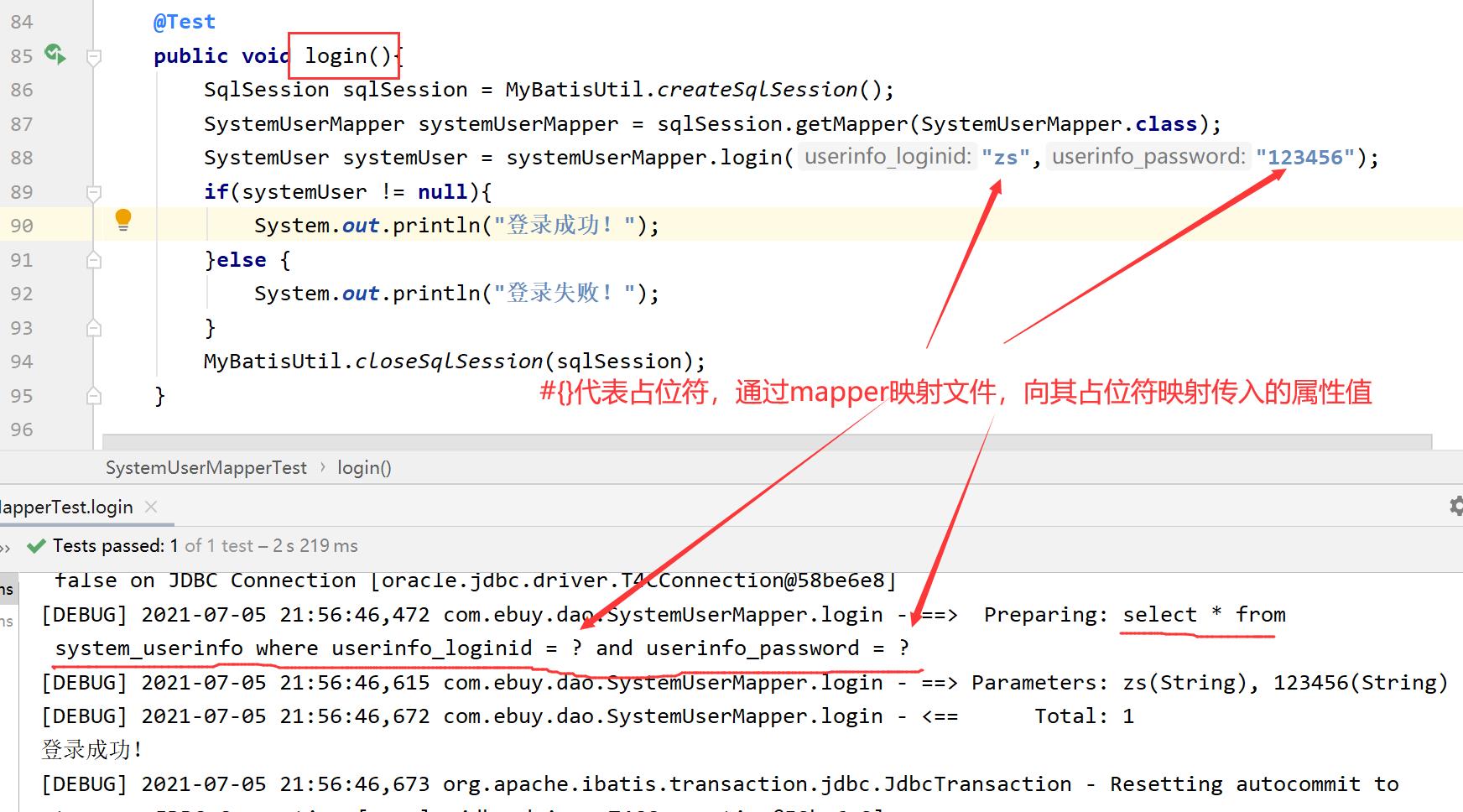Click the run test gutter icon on line 85
This screenshot has height=812, width=1463.
click(55, 55)
